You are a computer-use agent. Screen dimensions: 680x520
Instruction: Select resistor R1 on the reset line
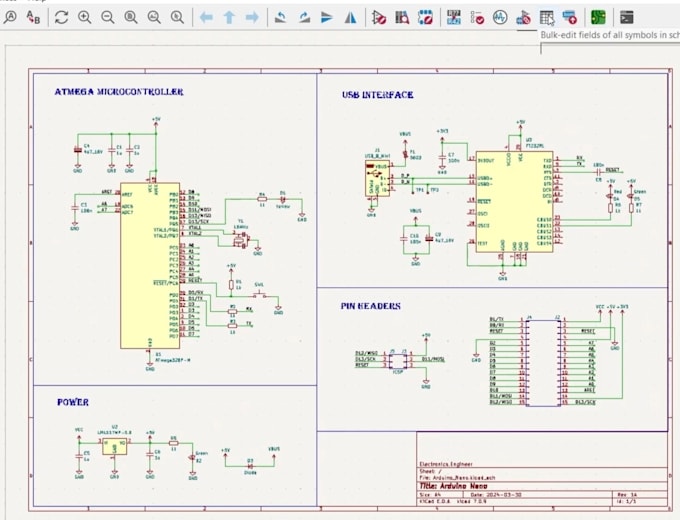point(231,285)
